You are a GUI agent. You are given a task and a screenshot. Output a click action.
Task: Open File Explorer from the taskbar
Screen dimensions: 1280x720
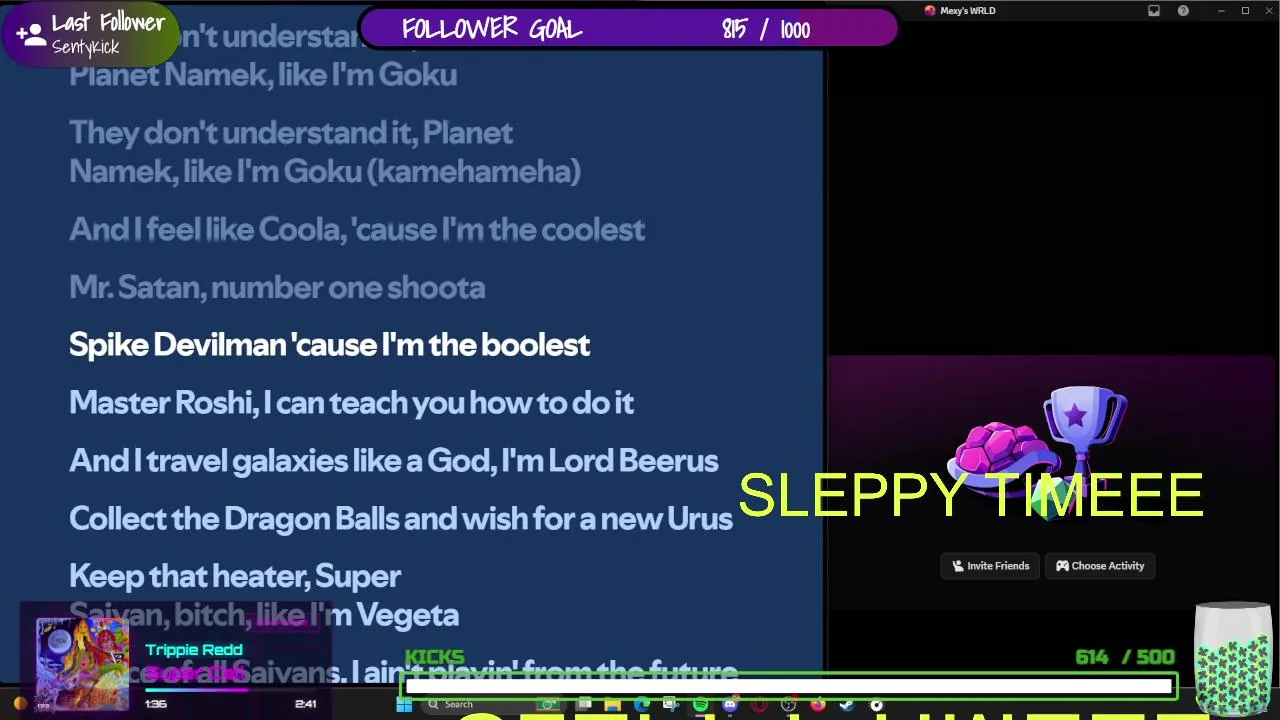(612, 705)
